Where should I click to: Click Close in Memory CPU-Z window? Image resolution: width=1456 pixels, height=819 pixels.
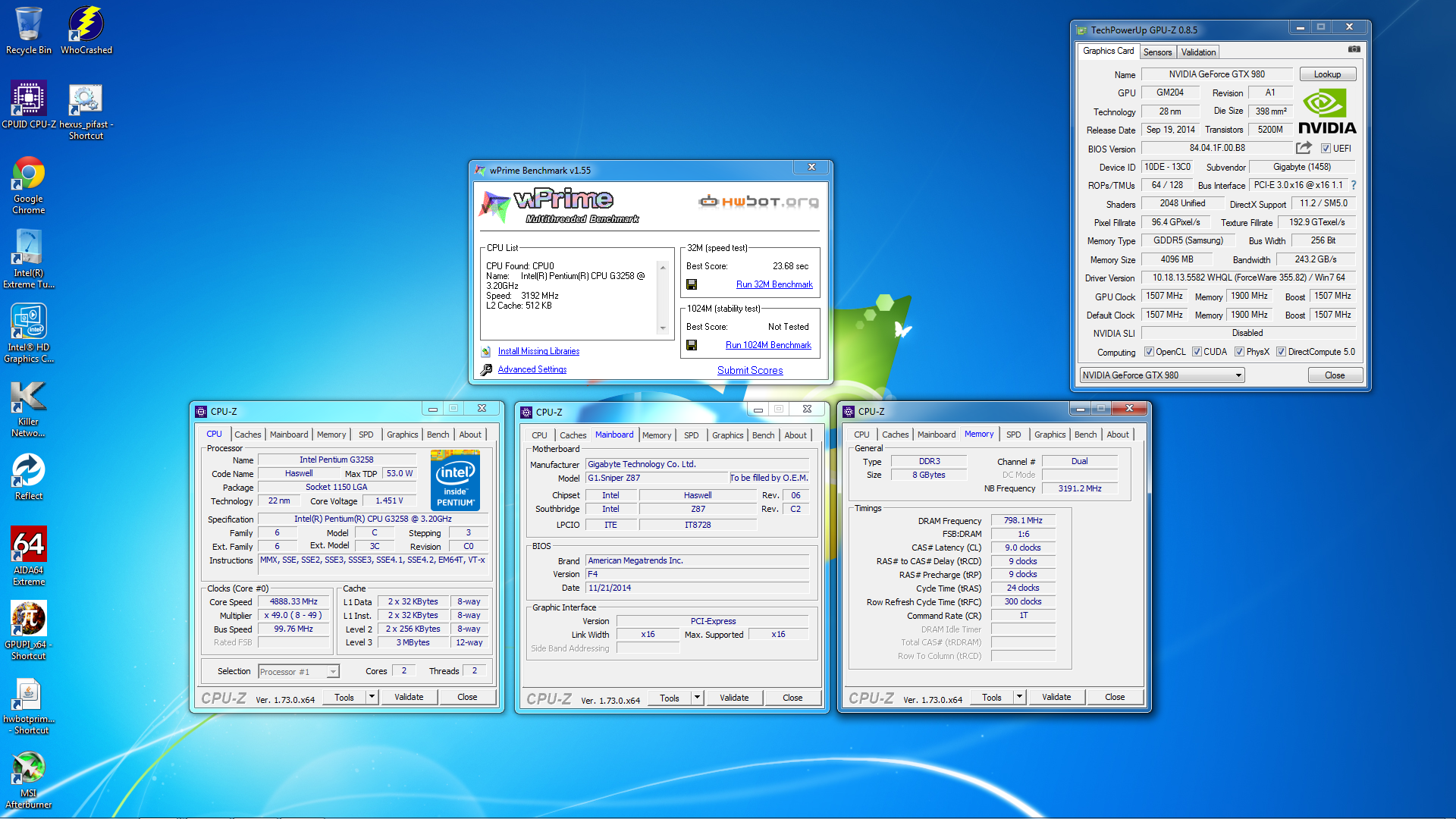pyautogui.click(x=1115, y=697)
